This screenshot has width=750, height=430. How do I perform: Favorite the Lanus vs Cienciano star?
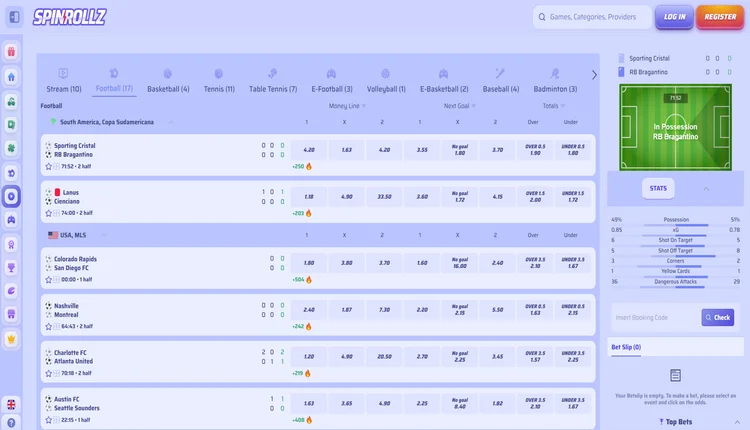(x=48, y=213)
